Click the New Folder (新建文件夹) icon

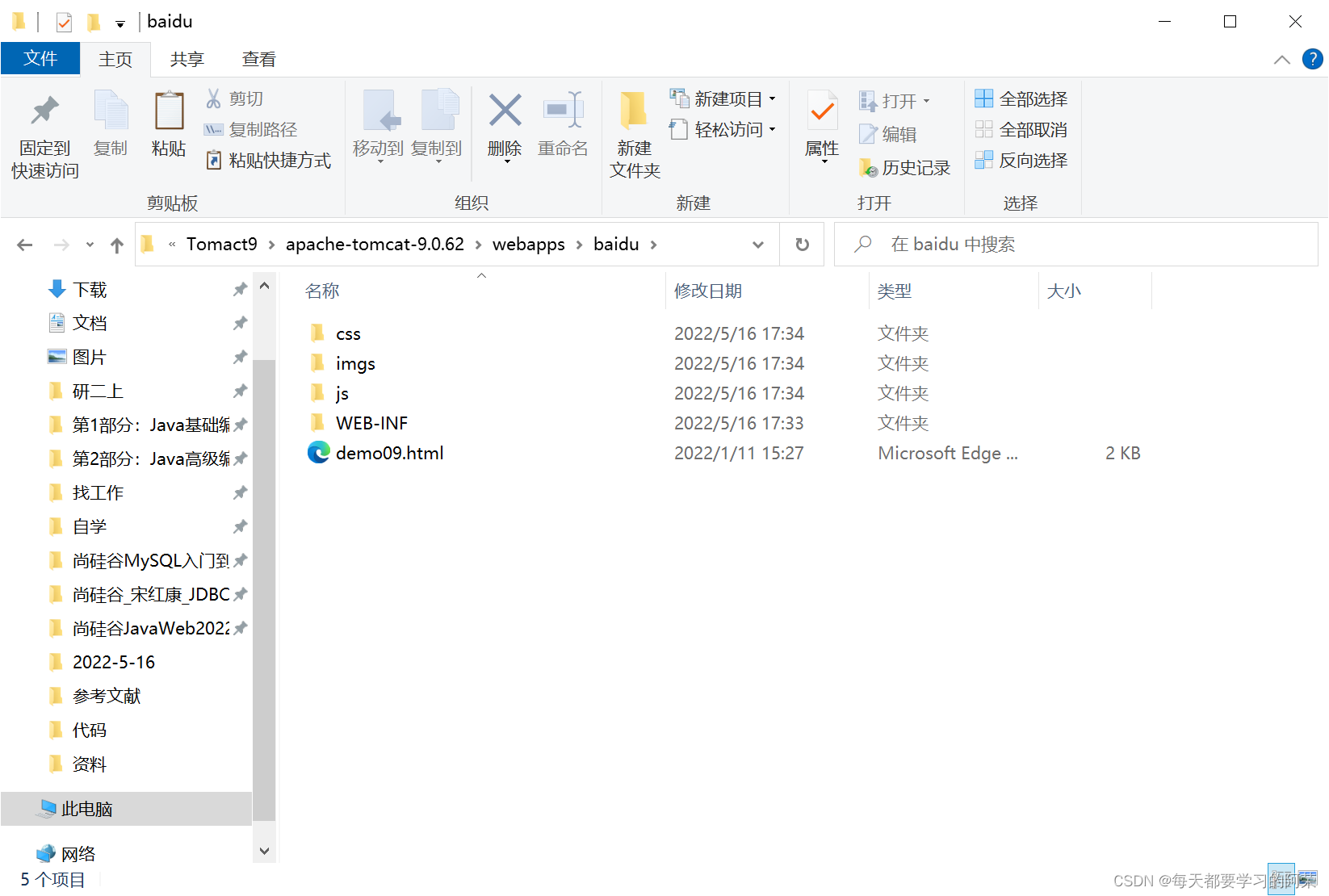(x=634, y=111)
